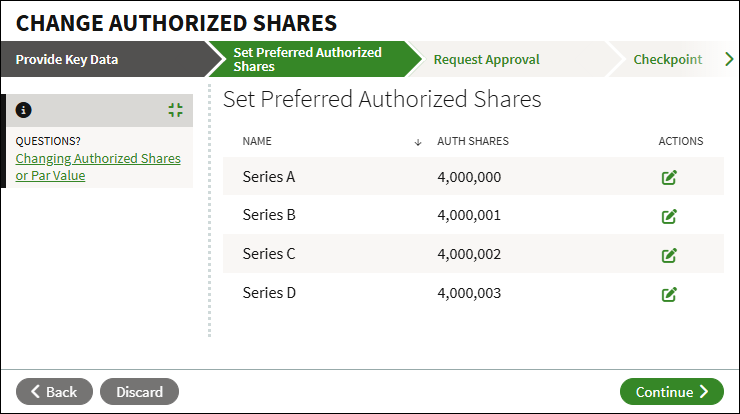The image size is (740, 414).
Task: Go to Provide Key Data step
Action: click(x=67, y=59)
